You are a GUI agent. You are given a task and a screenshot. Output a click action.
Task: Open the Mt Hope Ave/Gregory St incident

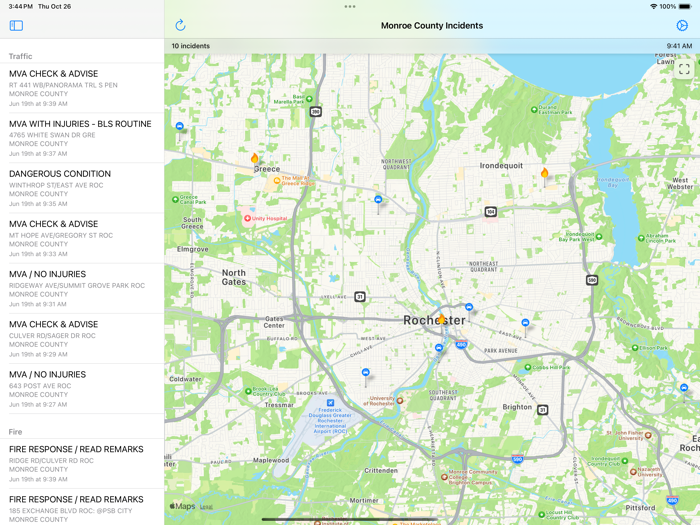click(82, 238)
